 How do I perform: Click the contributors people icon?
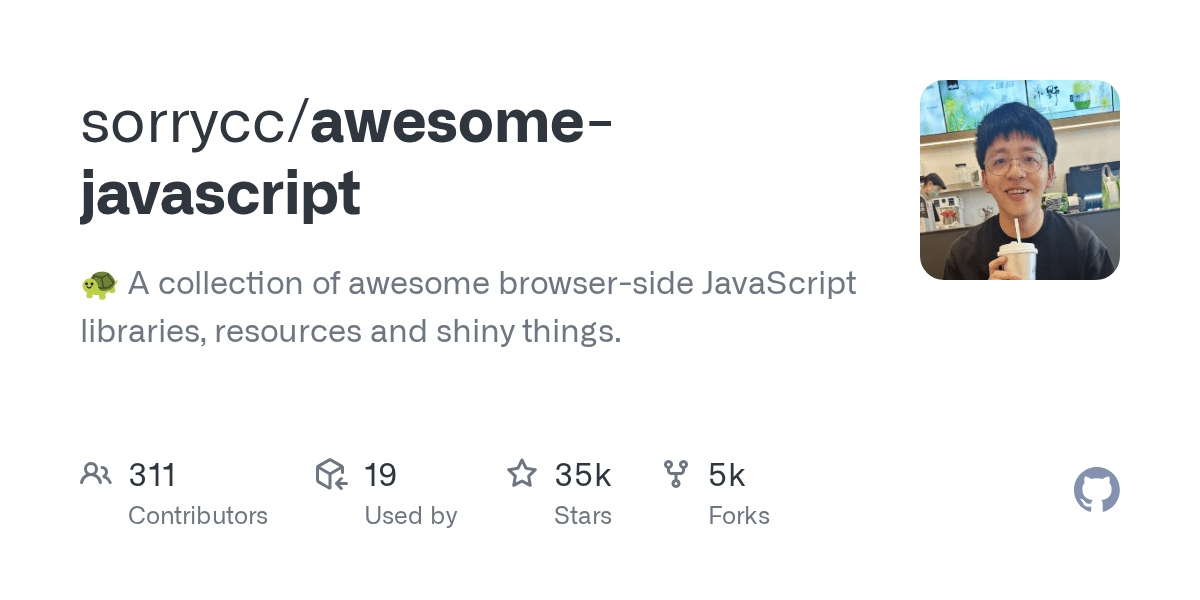point(96,474)
